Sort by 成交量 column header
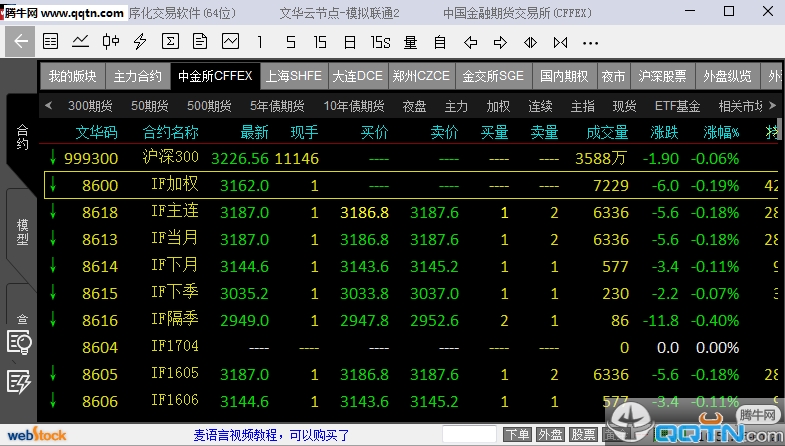The height and width of the screenshot is (446, 785). point(607,133)
